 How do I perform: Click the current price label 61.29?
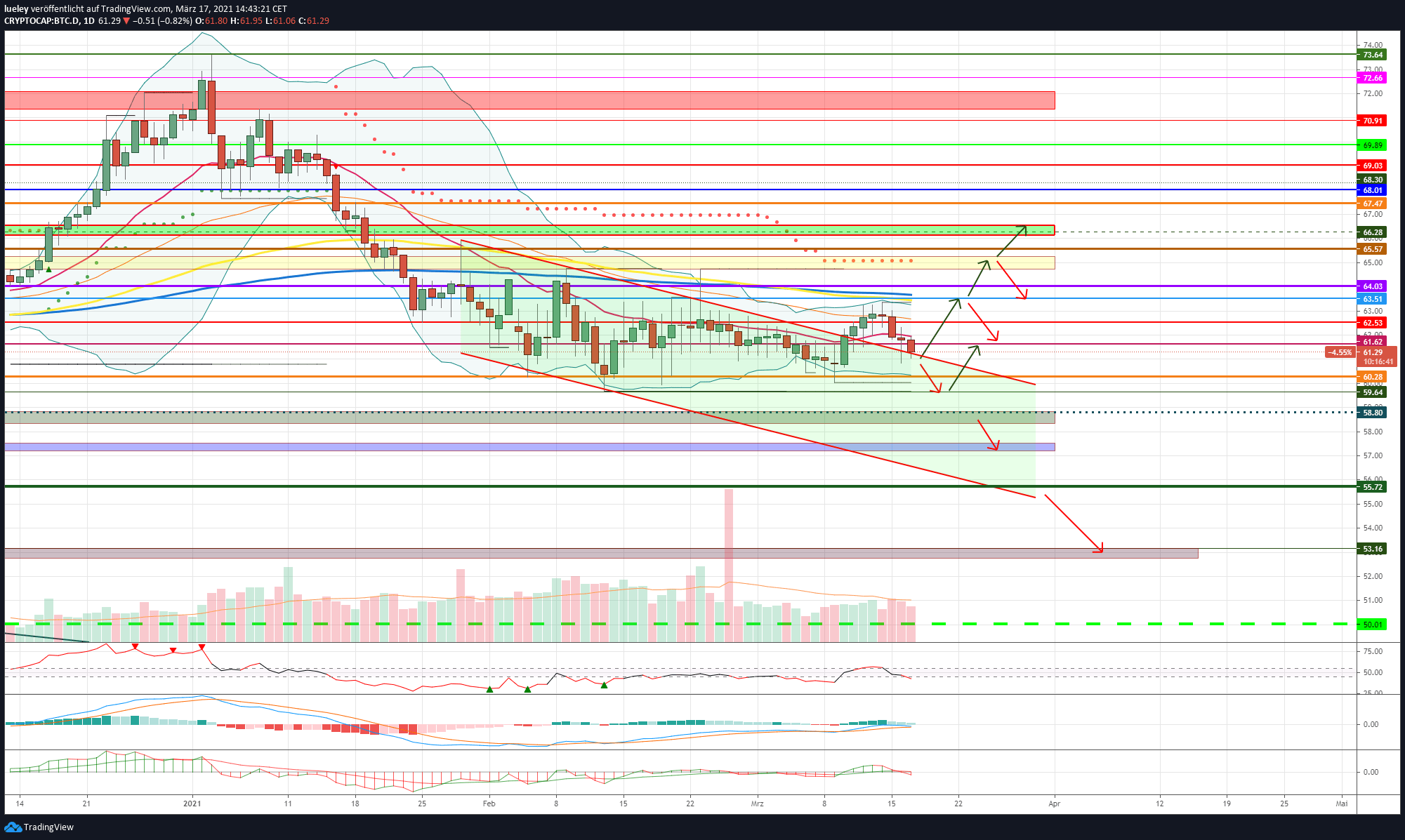(1372, 352)
